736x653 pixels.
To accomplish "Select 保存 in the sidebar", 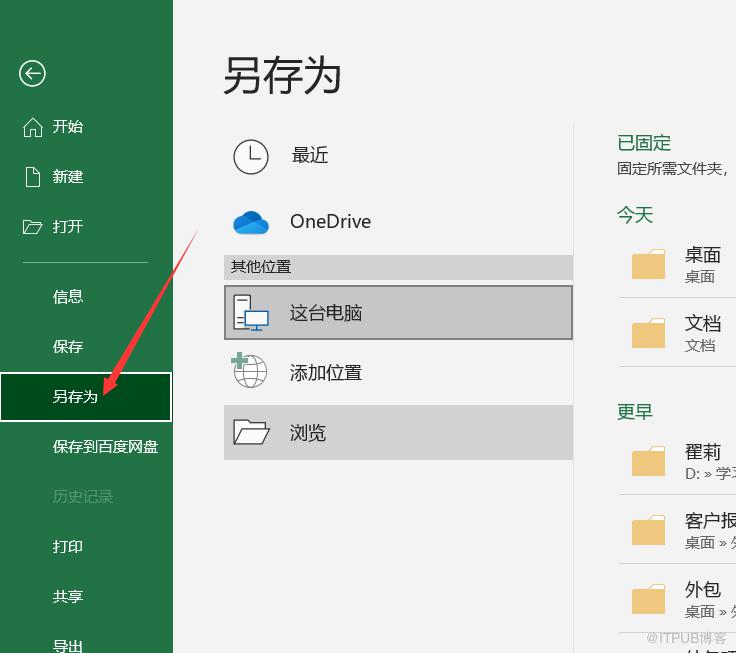I will (x=86, y=347).
